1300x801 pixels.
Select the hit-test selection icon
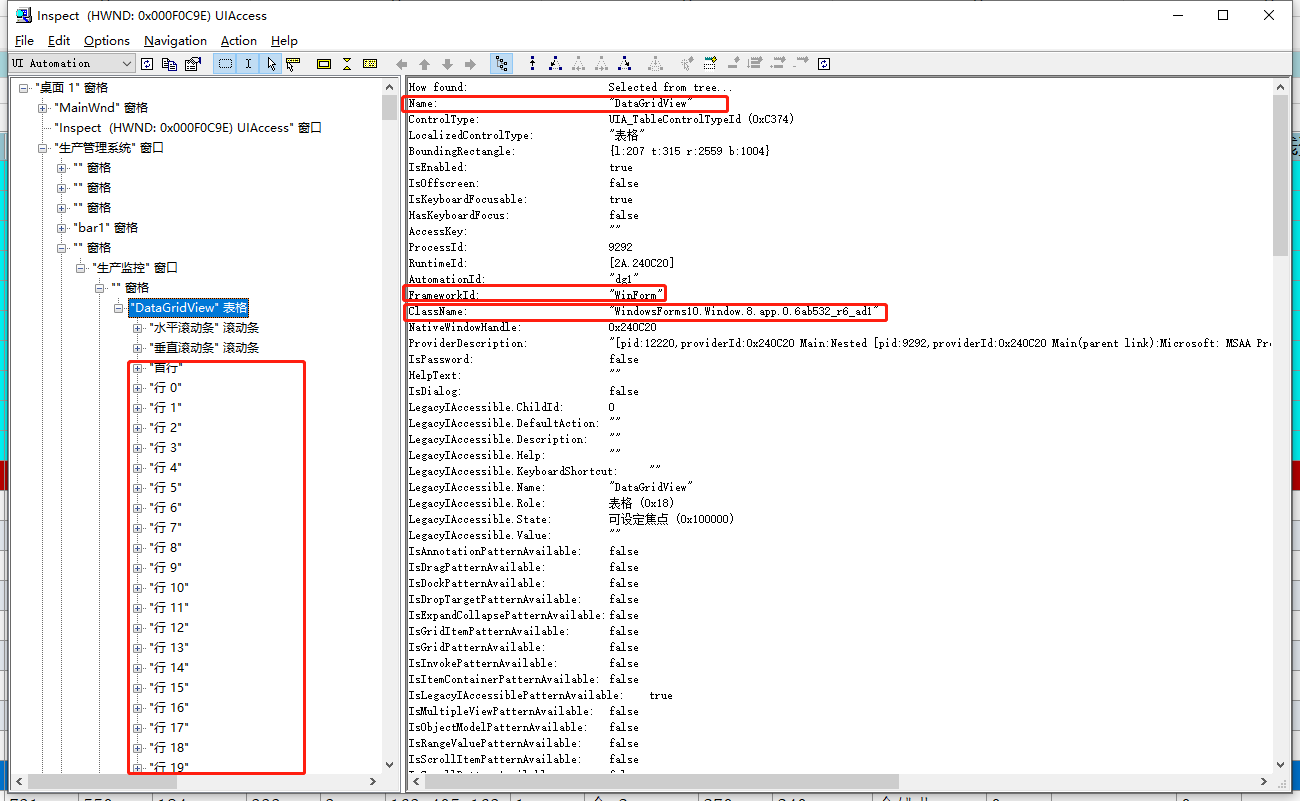(291, 63)
